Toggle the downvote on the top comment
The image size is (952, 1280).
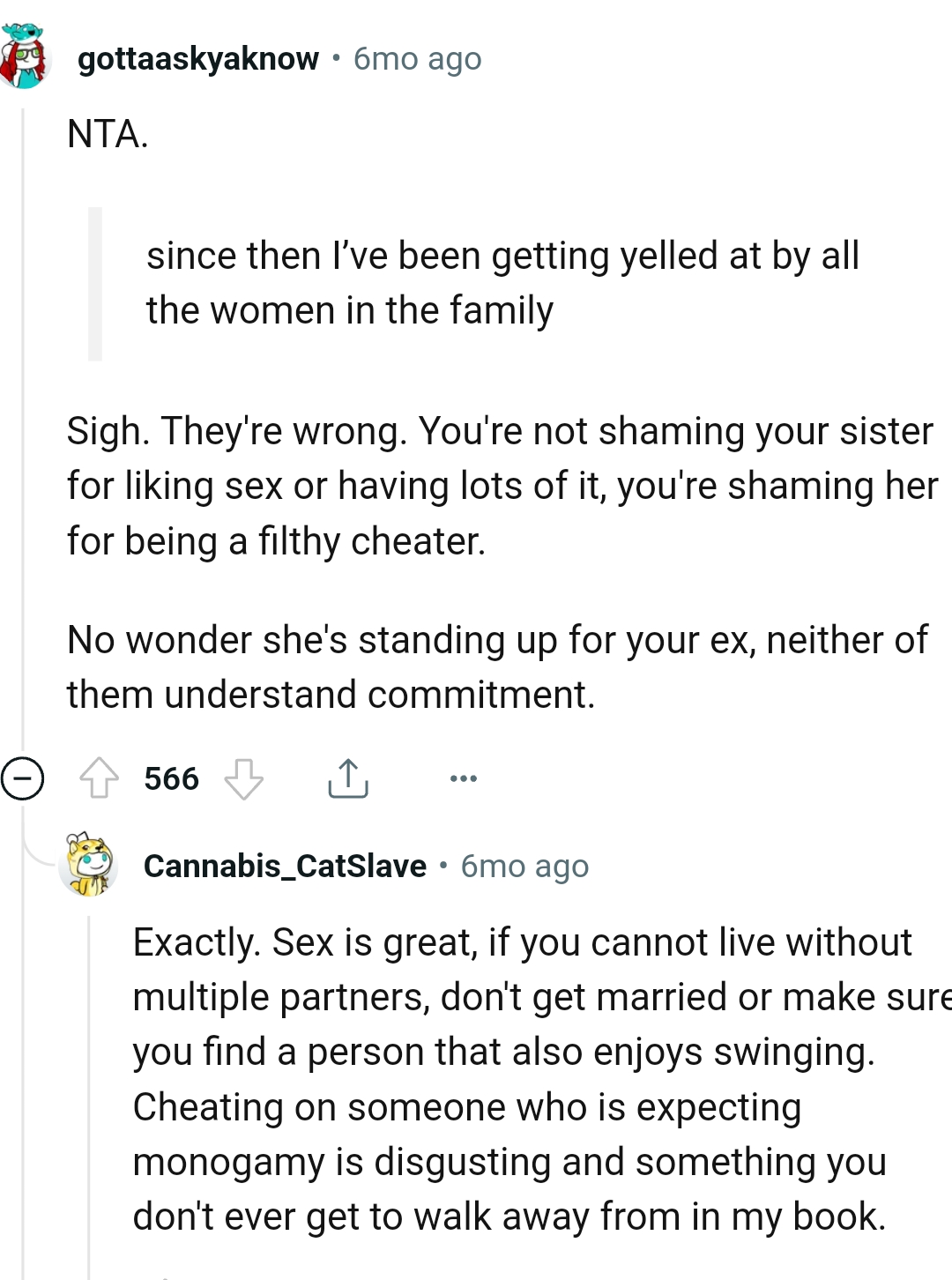243,779
